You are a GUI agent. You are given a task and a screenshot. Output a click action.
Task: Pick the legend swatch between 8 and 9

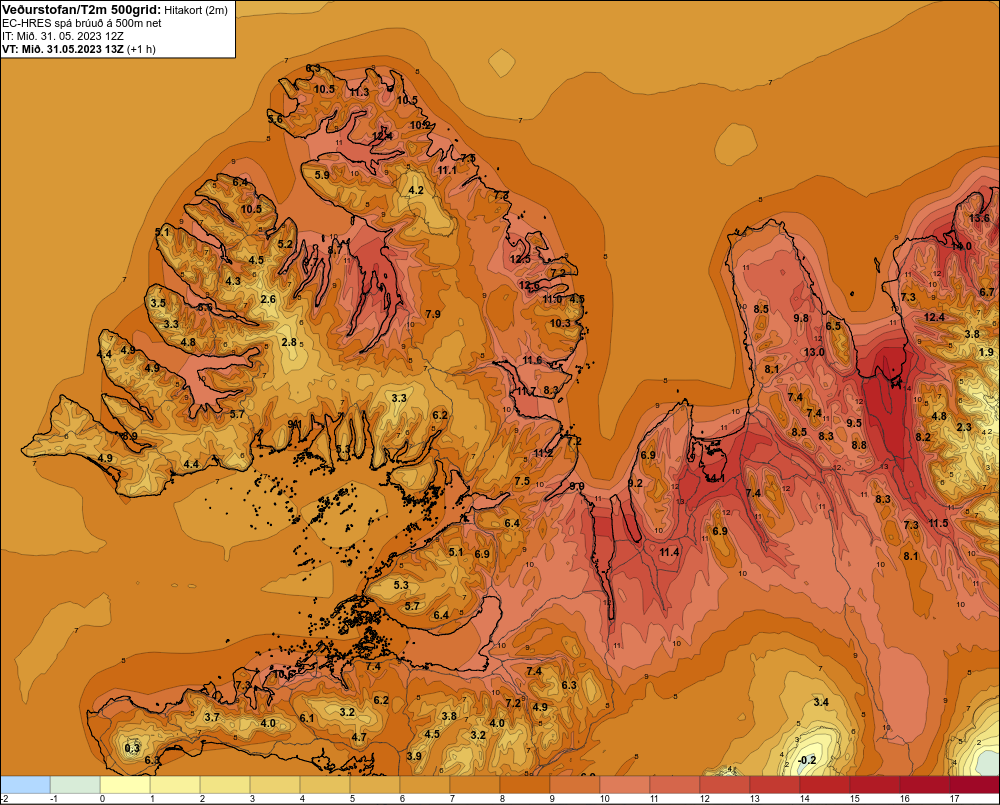pyautogui.click(x=525, y=785)
